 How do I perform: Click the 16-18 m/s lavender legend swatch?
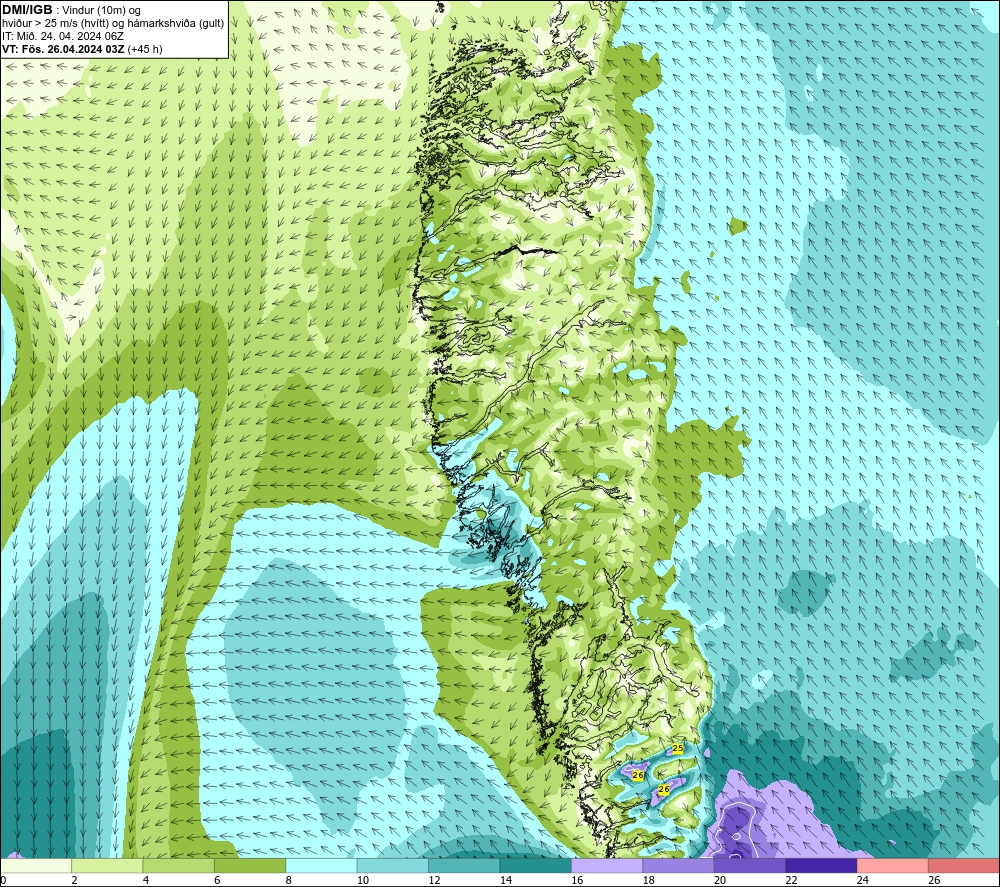point(607,865)
